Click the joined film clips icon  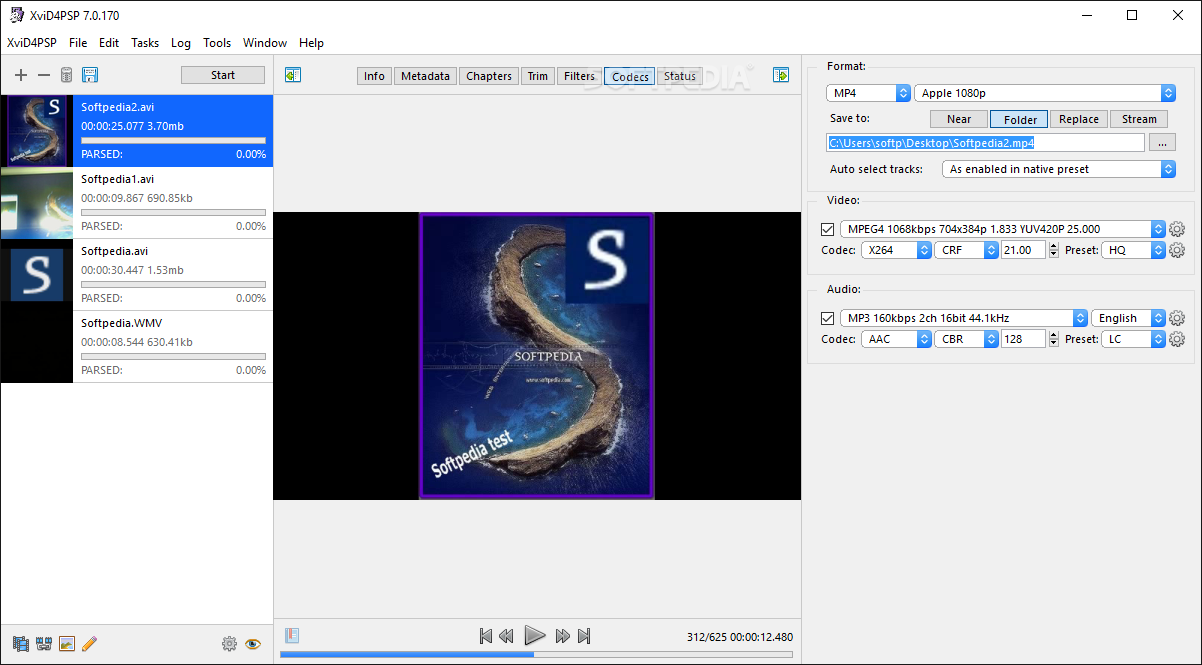click(43, 643)
